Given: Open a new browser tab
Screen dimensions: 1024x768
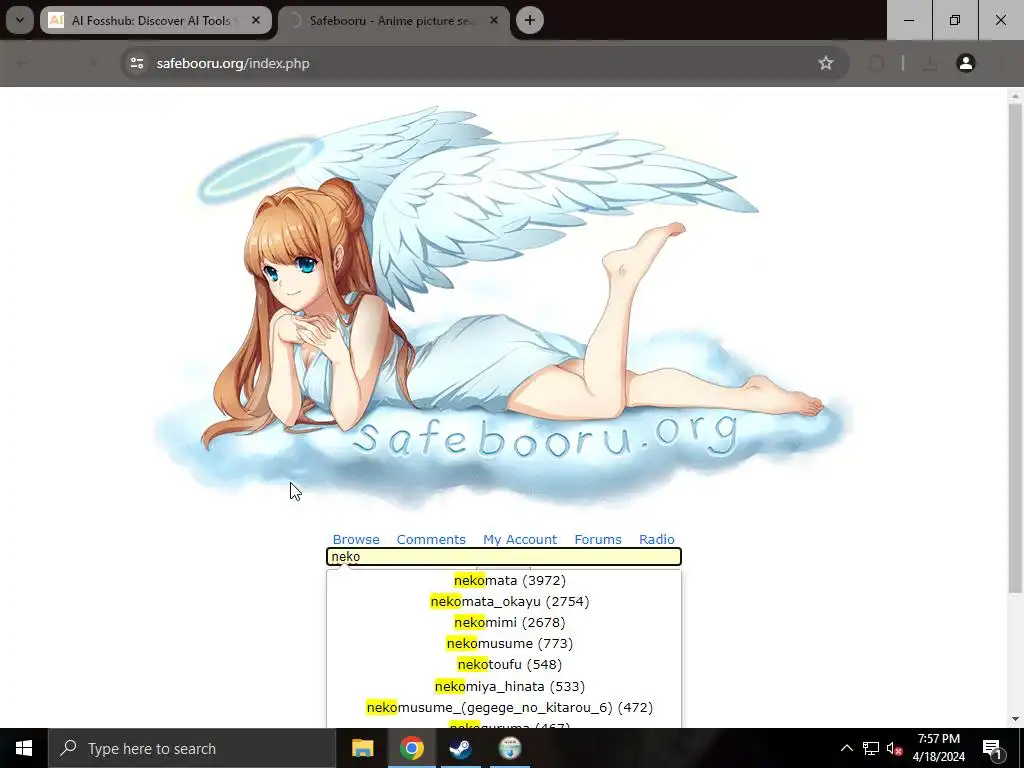Looking at the screenshot, I should click(530, 20).
